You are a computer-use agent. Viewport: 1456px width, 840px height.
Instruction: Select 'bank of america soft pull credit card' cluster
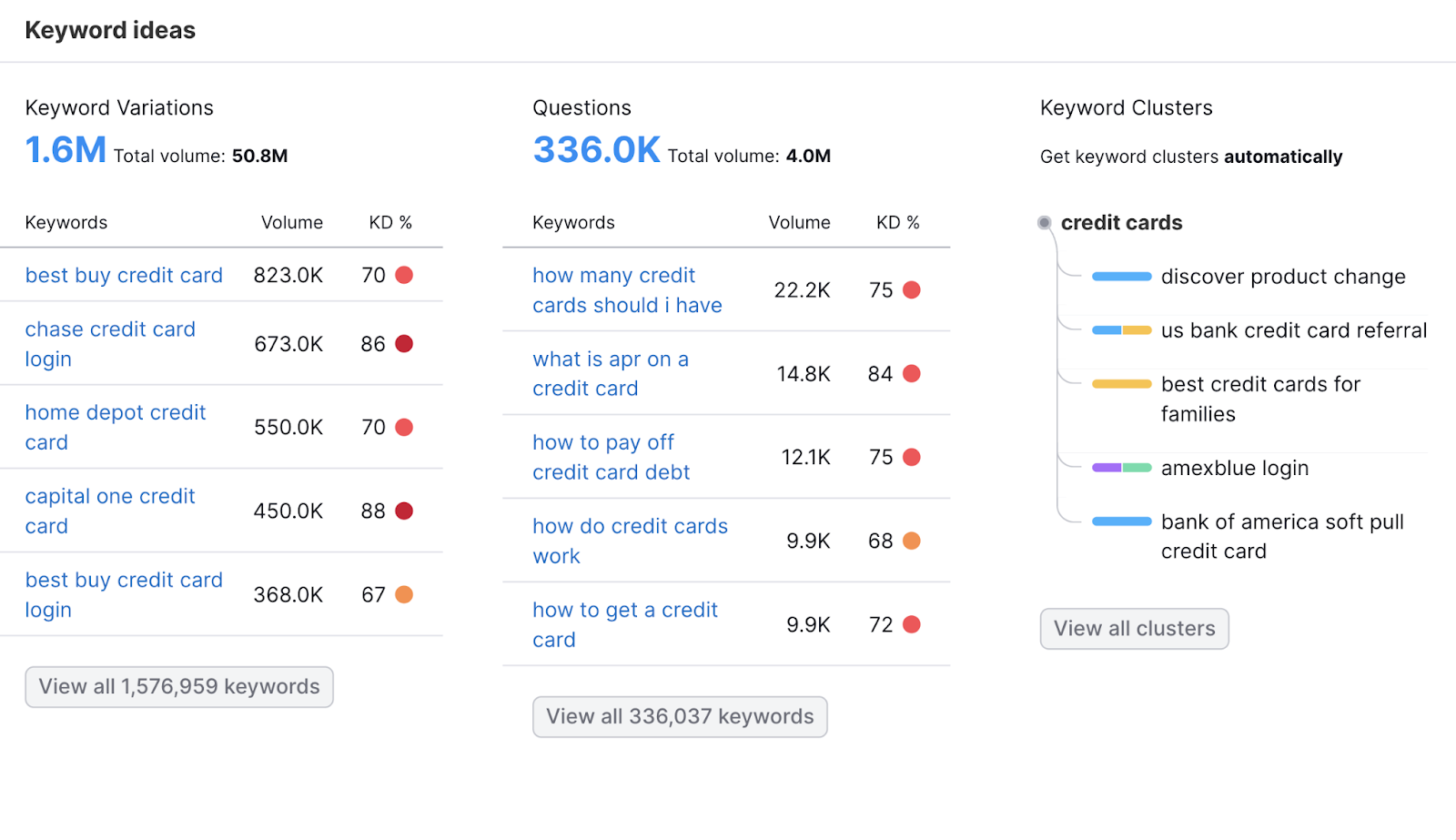1282,537
